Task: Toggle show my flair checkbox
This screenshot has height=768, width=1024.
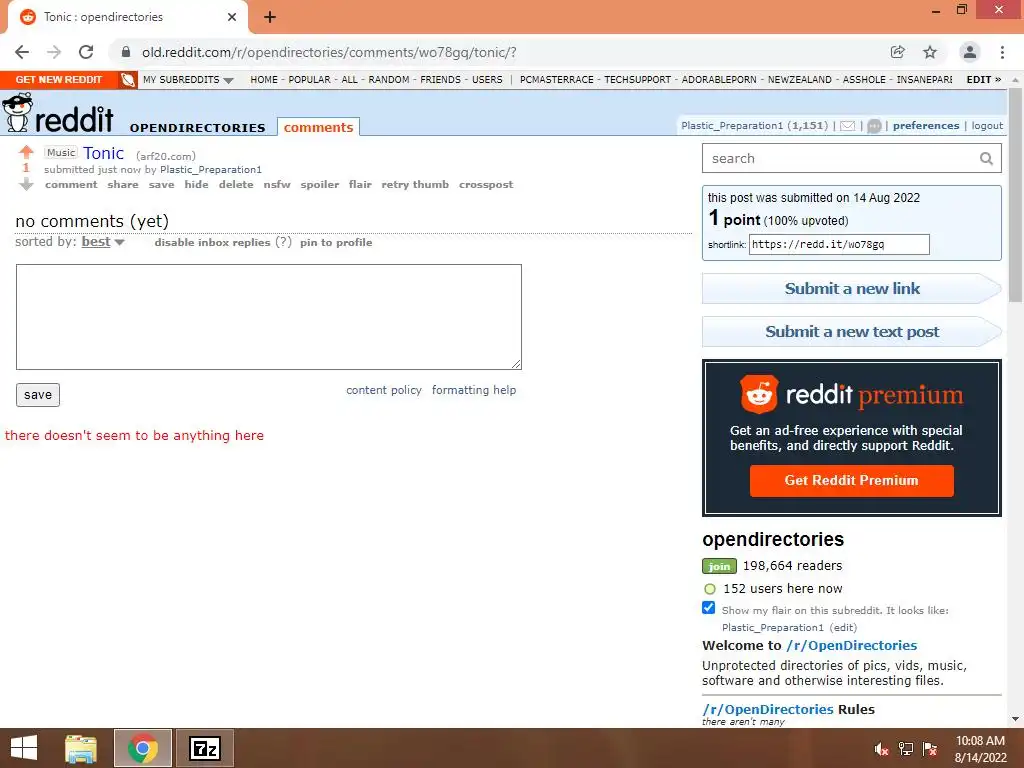Action: pos(709,607)
